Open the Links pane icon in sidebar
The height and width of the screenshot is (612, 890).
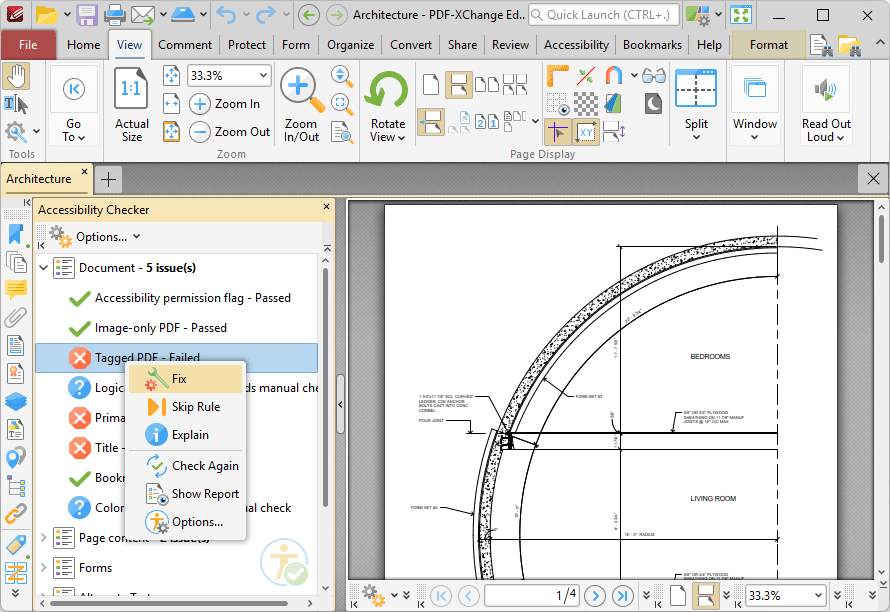[15, 514]
